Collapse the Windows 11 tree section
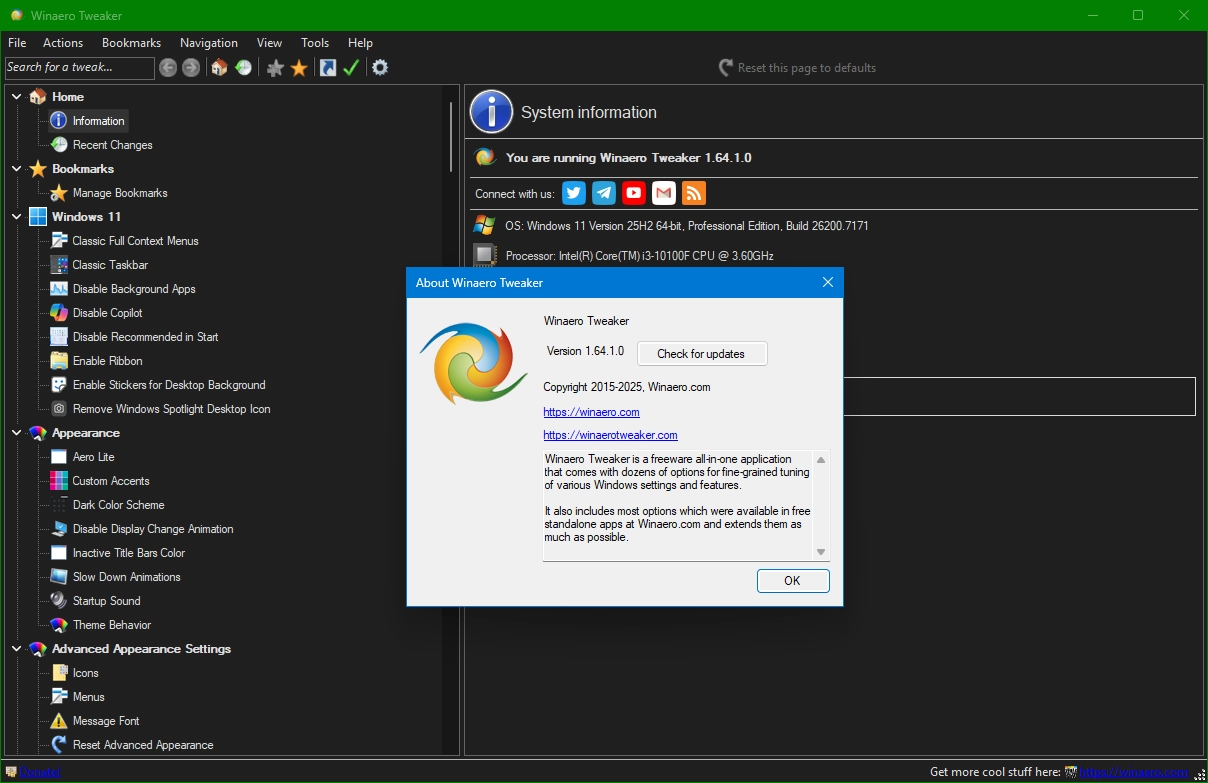1208x783 pixels. pyautogui.click(x=17, y=217)
